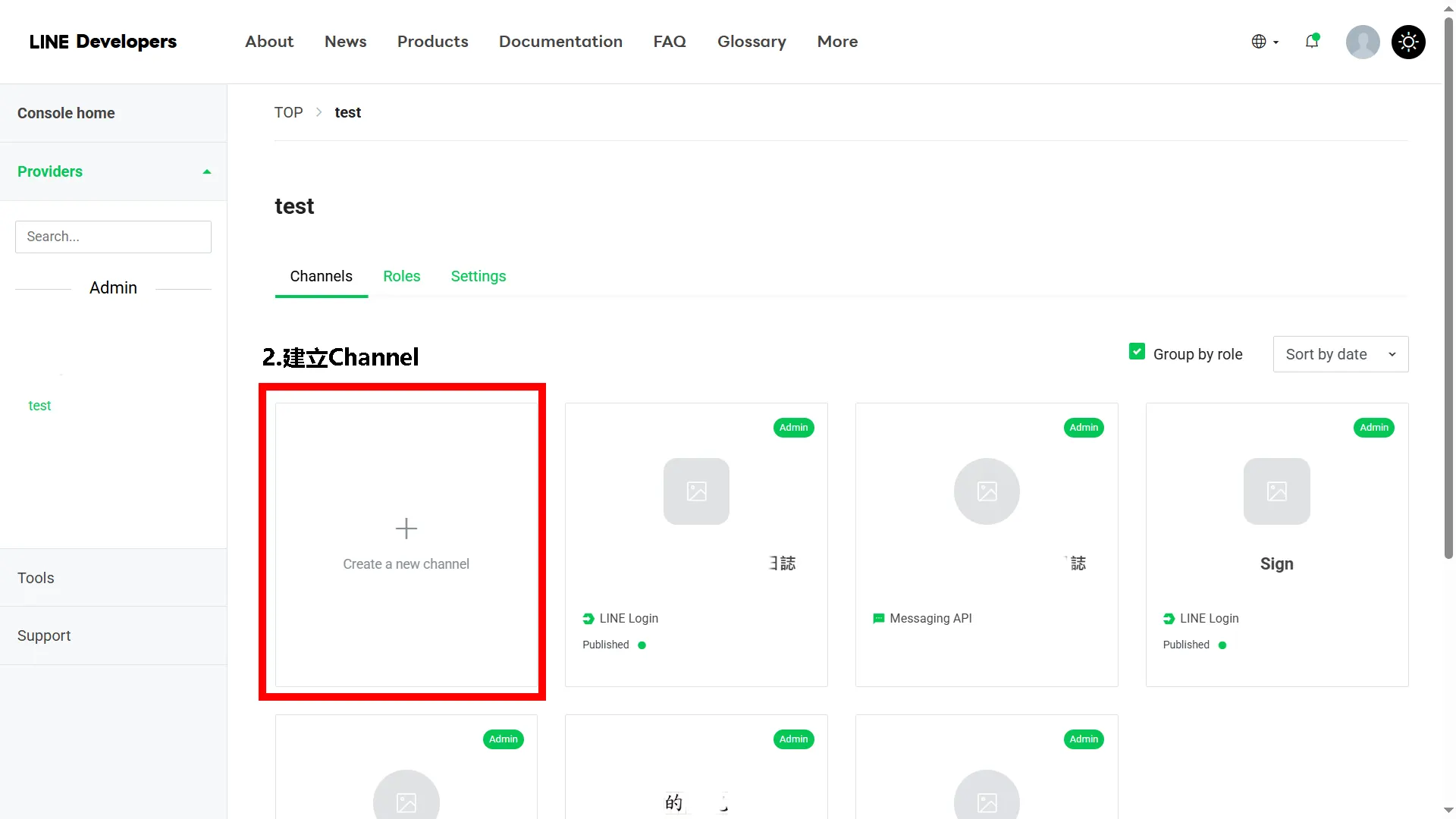The height and width of the screenshot is (819, 1456).
Task: Toggle the light/dark theme with the sun icon
Action: (1408, 42)
